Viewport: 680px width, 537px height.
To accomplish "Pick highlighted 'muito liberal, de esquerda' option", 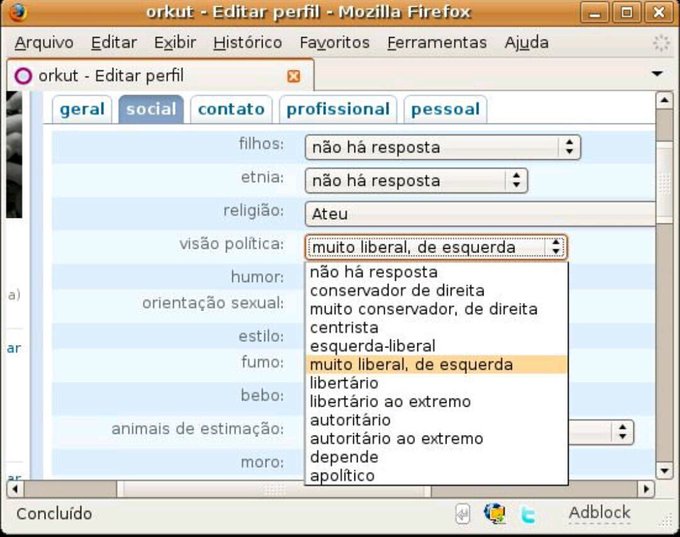I will coord(437,365).
